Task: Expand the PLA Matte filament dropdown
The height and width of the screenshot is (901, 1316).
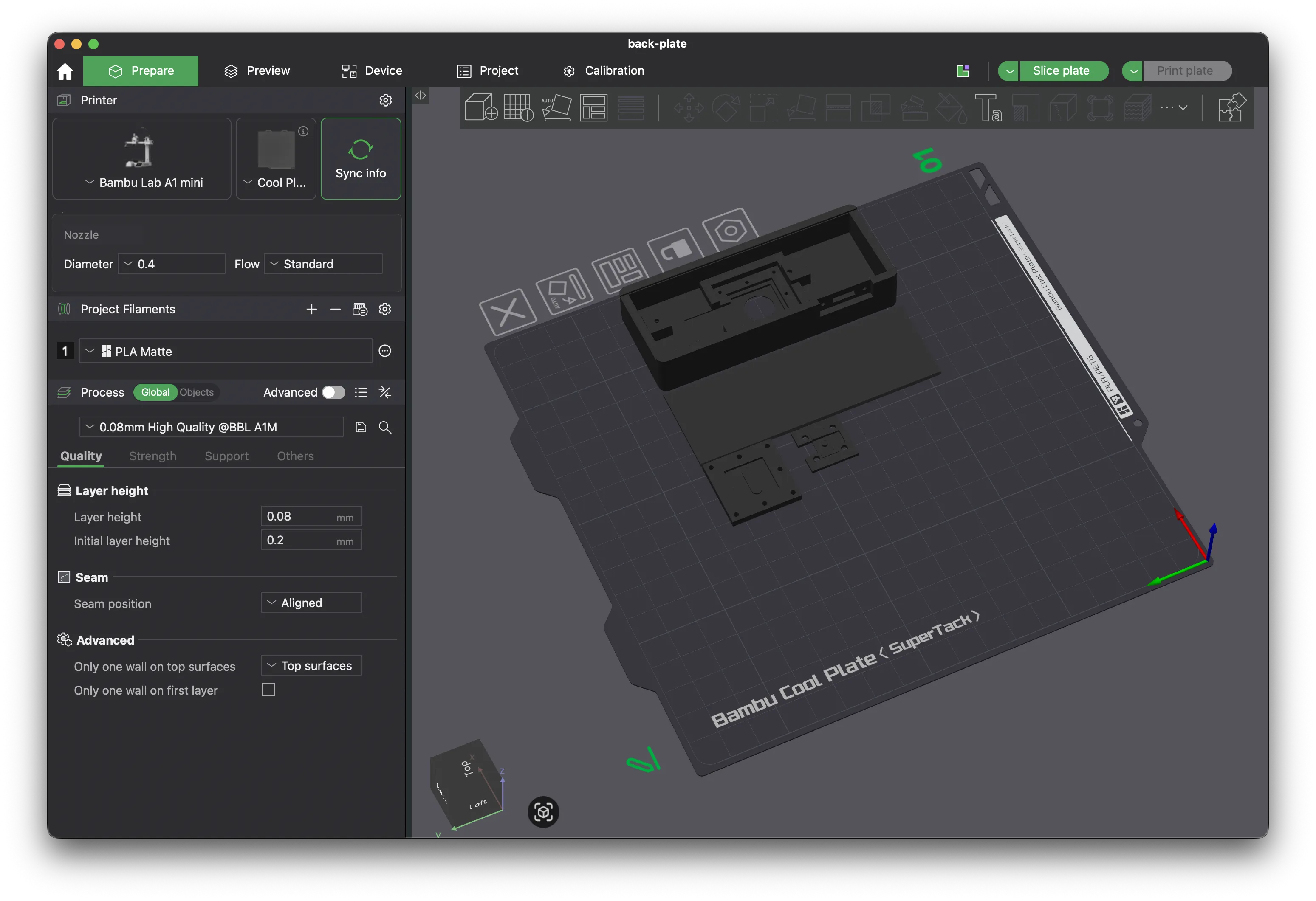Action: pyautogui.click(x=226, y=351)
